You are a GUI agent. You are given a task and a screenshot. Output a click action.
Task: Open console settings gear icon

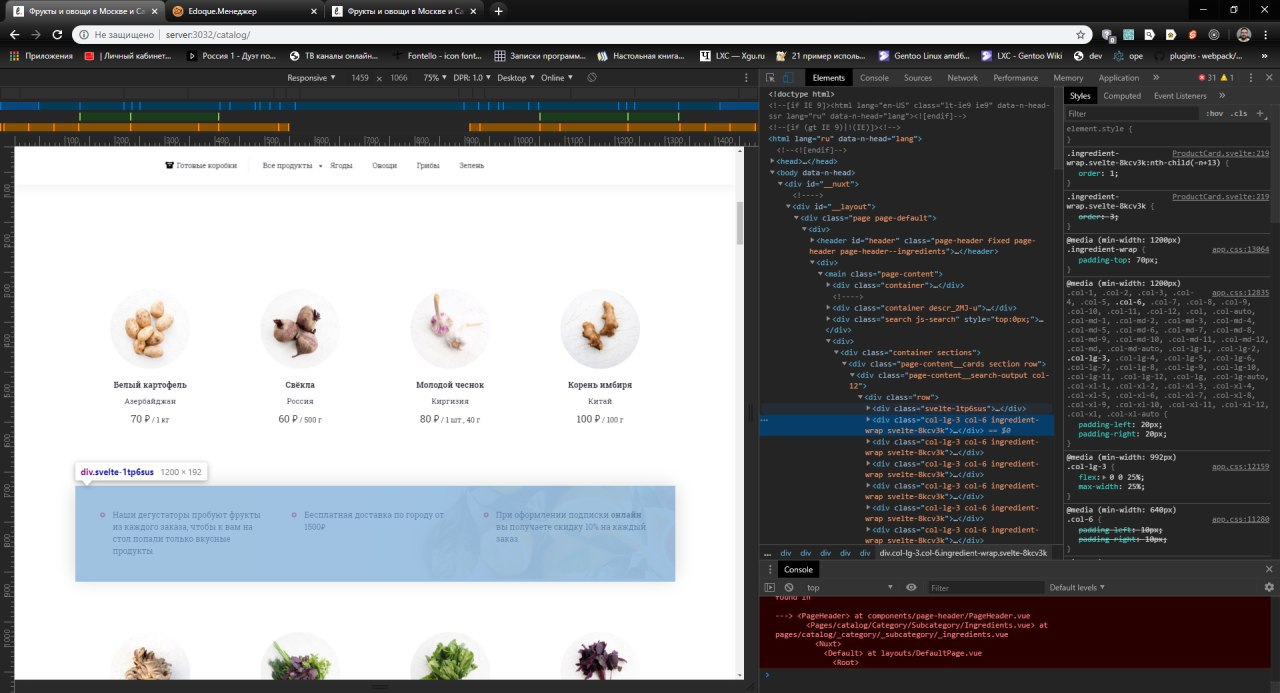pos(1269,588)
